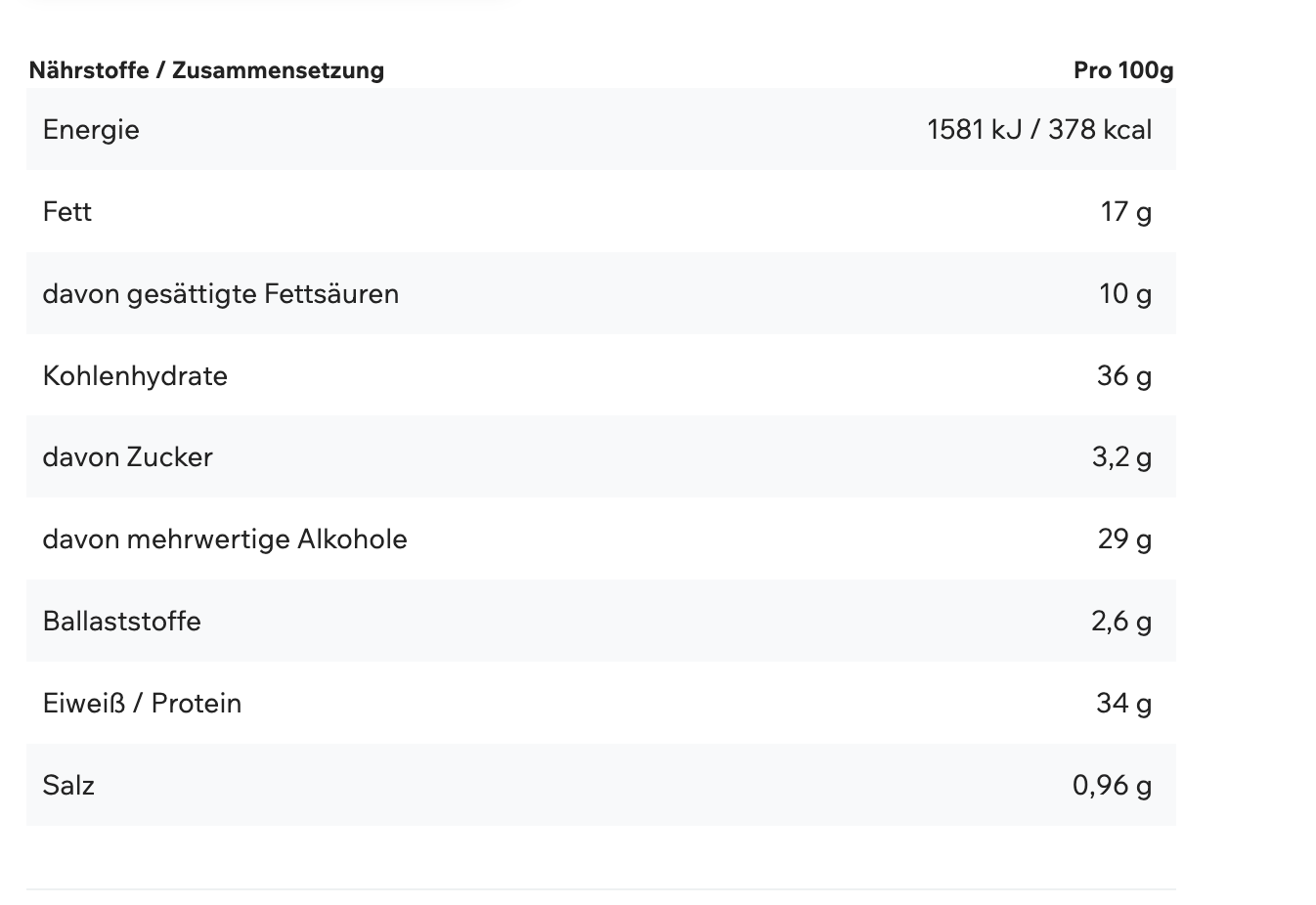Click the davon mehrwertige Alkohole label
1316x905 pixels.
pos(225,539)
